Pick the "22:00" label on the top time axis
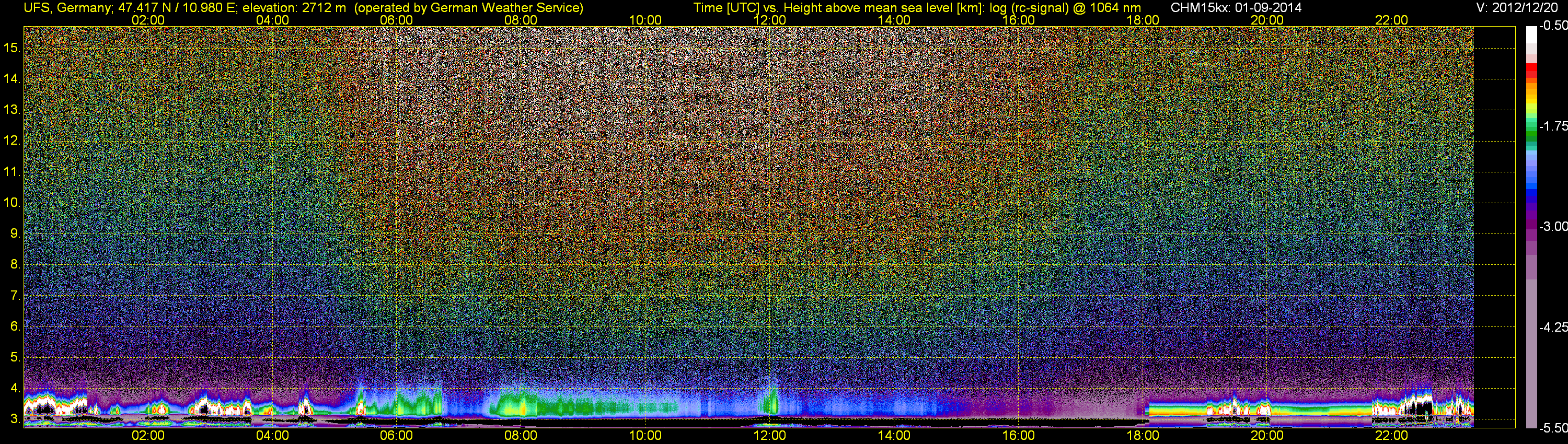 [x=1391, y=20]
